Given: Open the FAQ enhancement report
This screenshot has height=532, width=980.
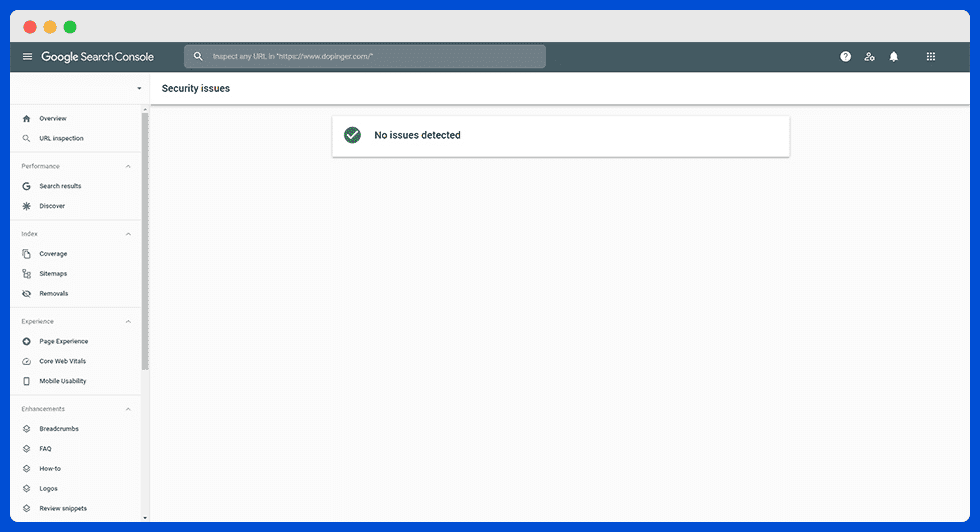Looking at the screenshot, I should click(x=45, y=449).
